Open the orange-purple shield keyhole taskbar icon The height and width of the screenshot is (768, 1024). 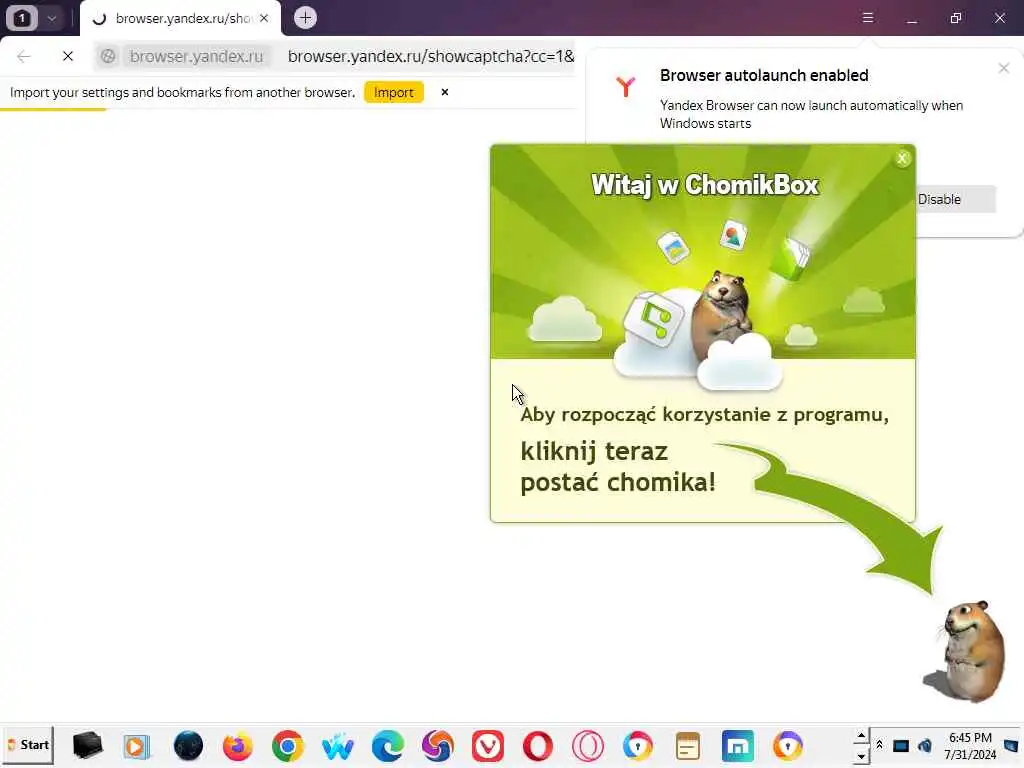pos(788,746)
